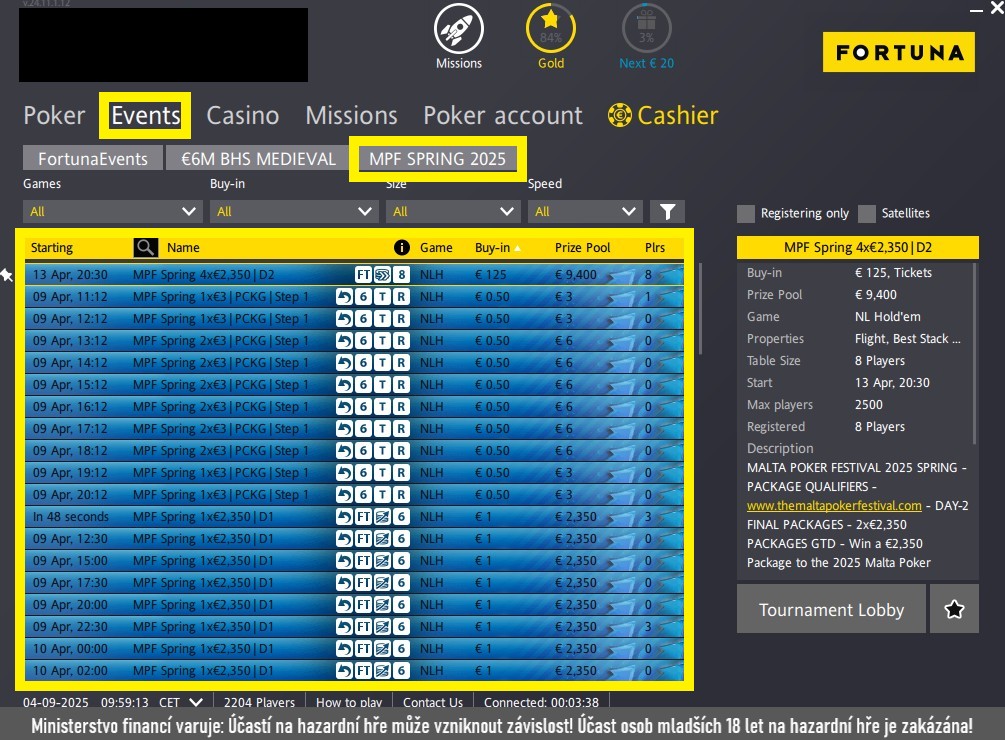
Task: Add tournament to favorites with star button
Action: [x=954, y=609]
